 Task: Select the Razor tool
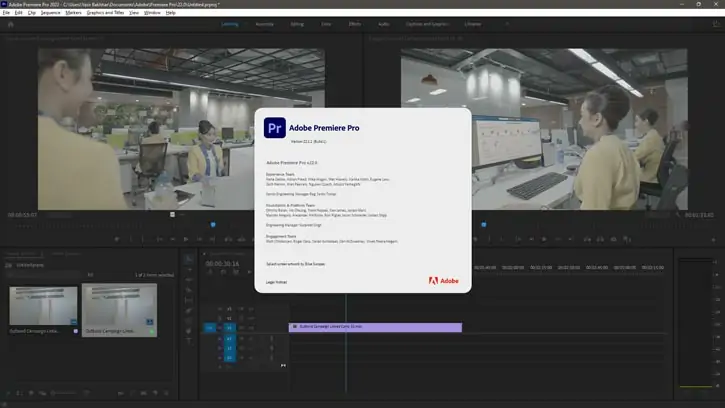click(x=189, y=290)
